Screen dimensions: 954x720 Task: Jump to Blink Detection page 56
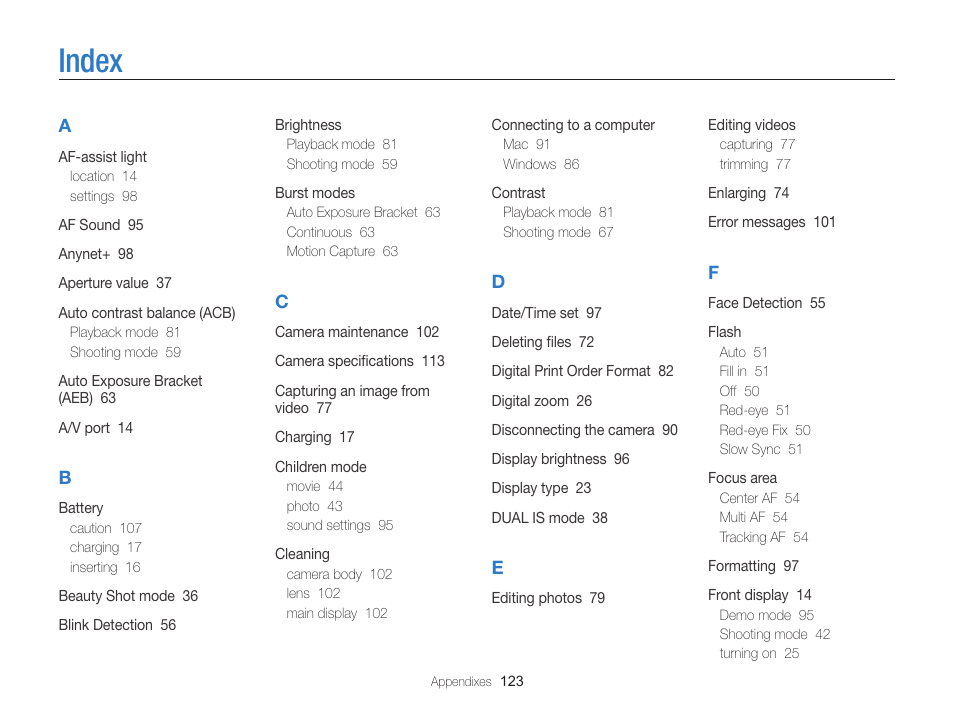(x=117, y=625)
